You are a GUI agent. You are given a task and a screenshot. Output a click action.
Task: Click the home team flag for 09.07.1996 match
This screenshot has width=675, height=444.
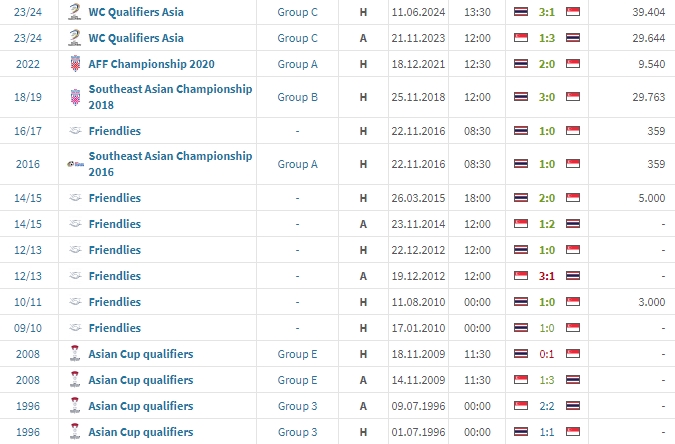point(521,406)
